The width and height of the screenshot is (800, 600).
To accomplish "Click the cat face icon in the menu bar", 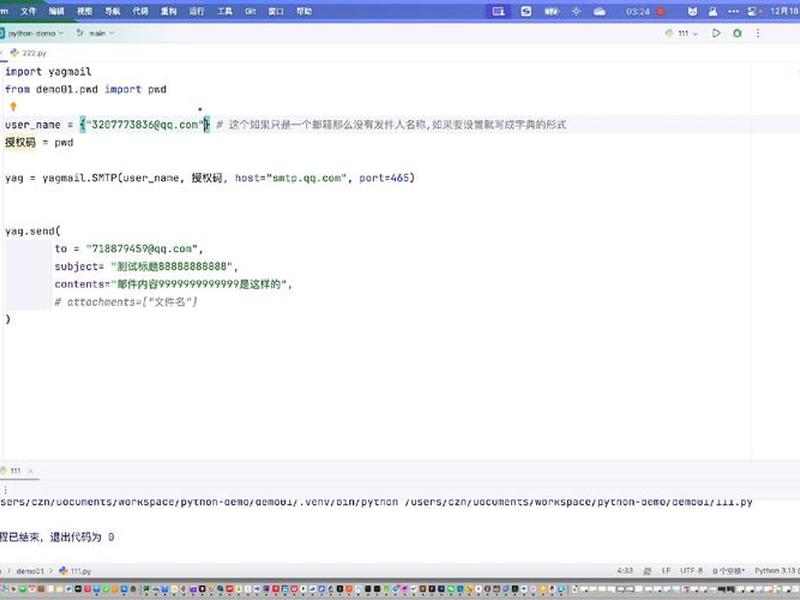I will (692, 11).
